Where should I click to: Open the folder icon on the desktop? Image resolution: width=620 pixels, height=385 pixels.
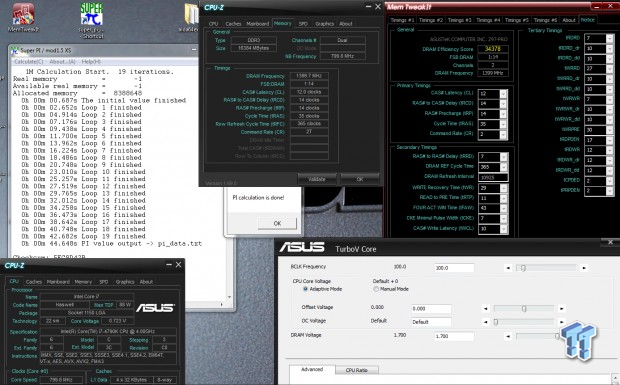pyautogui.click(x=191, y=17)
